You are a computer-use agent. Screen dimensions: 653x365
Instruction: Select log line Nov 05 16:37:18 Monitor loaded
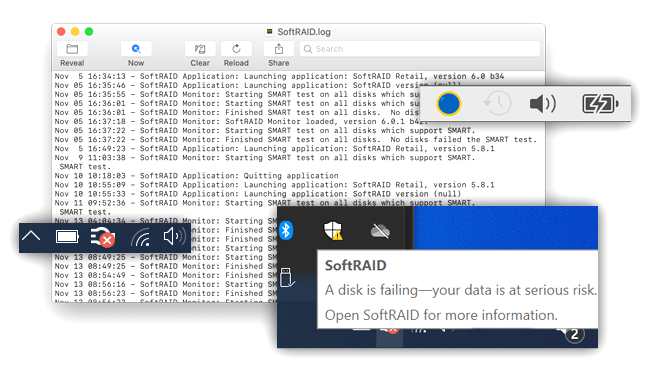point(242,122)
